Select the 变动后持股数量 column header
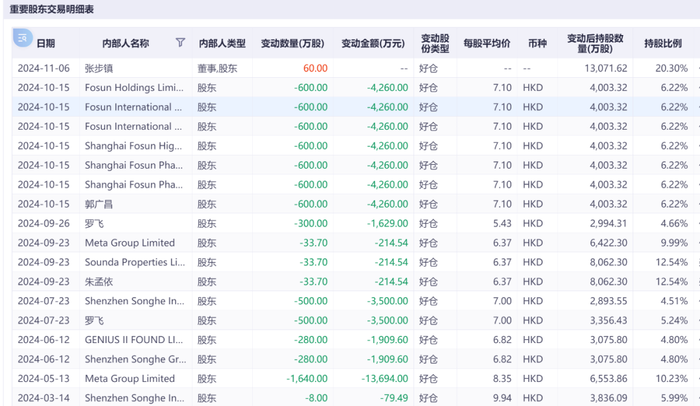The height and width of the screenshot is (406, 700). pos(596,44)
